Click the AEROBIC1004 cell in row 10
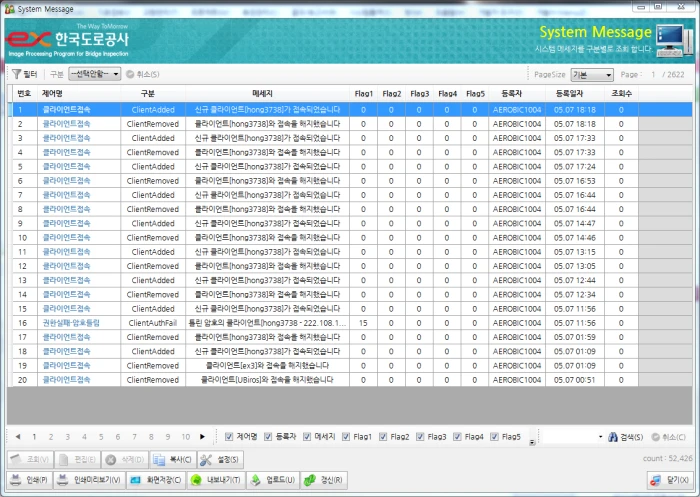The image size is (700, 497). point(517,238)
